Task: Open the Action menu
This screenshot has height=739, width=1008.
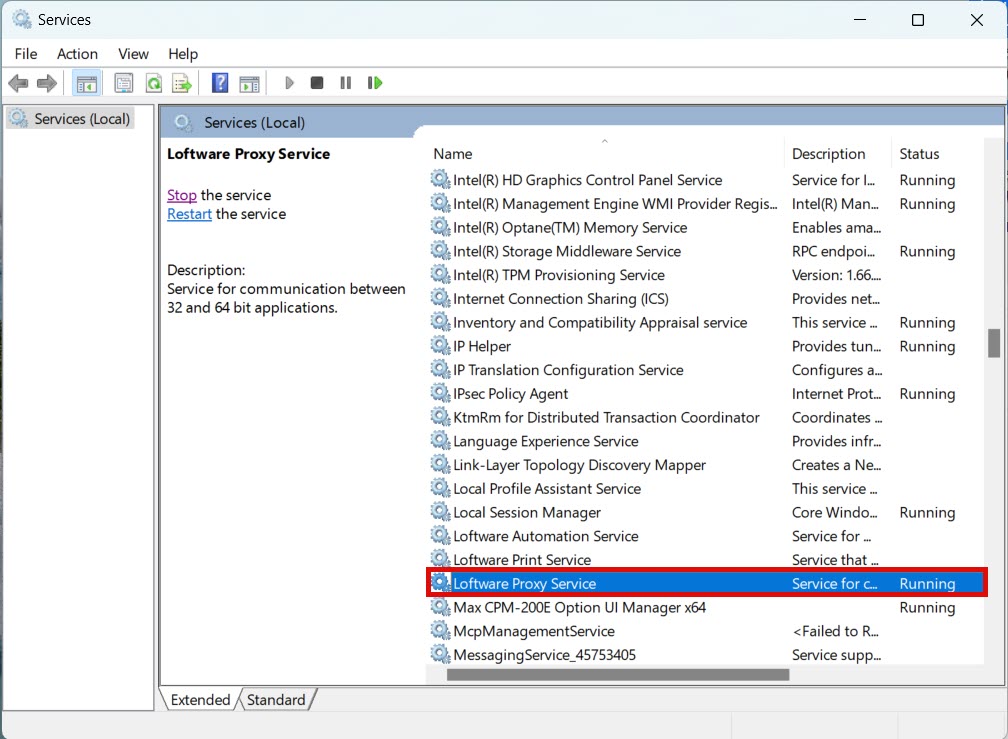Action: click(77, 54)
